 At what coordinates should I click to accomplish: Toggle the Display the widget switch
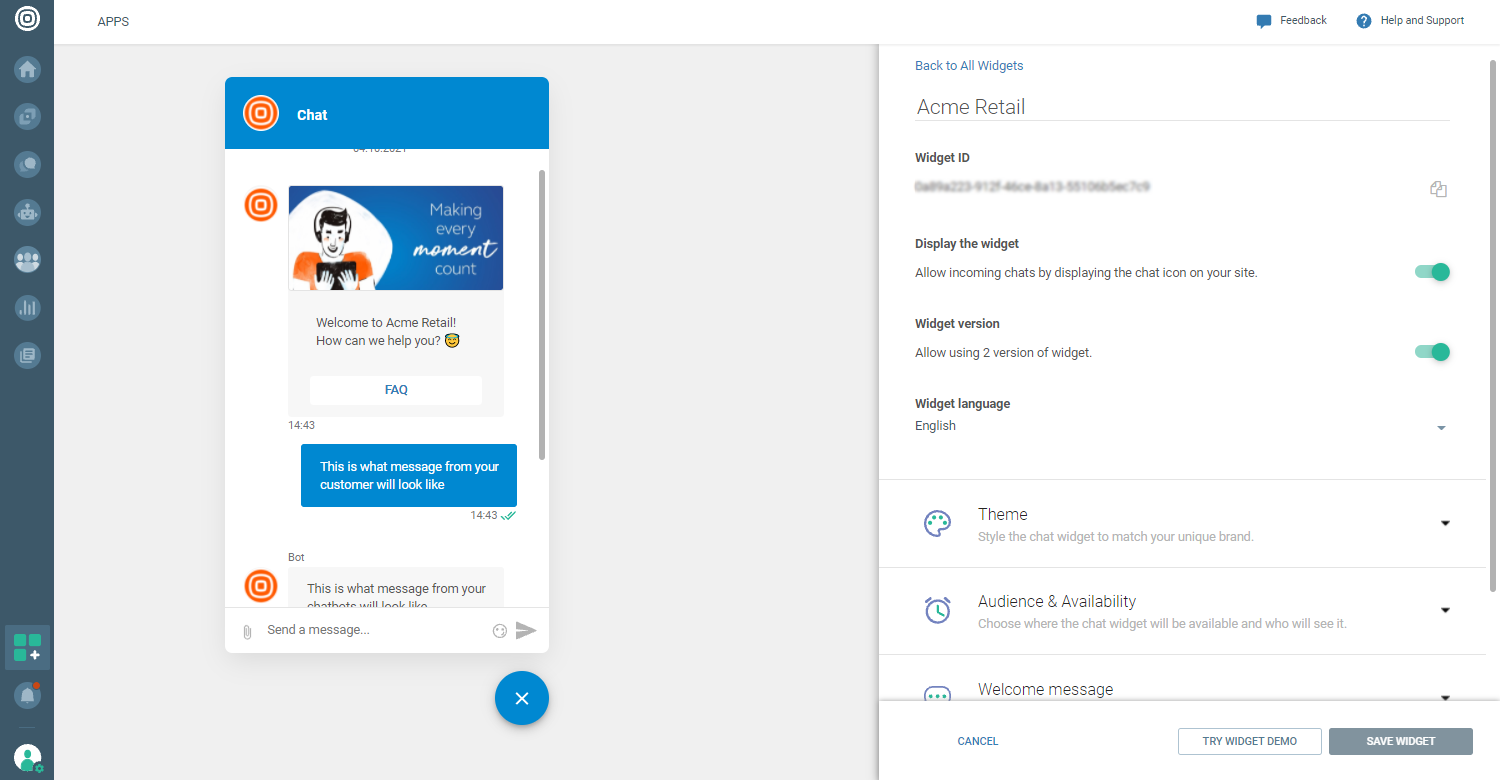[x=1432, y=272]
